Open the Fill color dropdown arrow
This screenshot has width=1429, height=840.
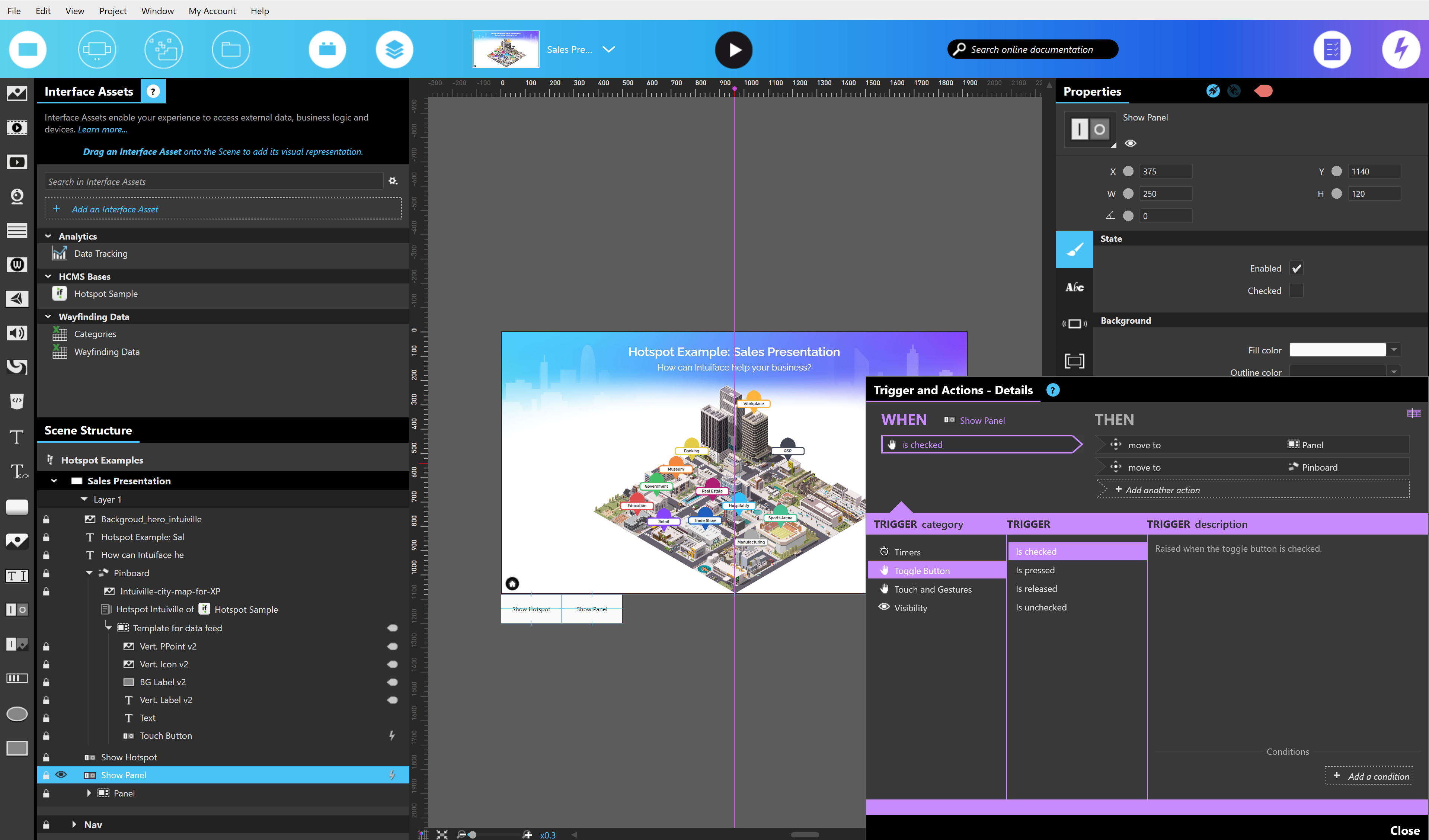pyautogui.click(x=1393, y=350)
